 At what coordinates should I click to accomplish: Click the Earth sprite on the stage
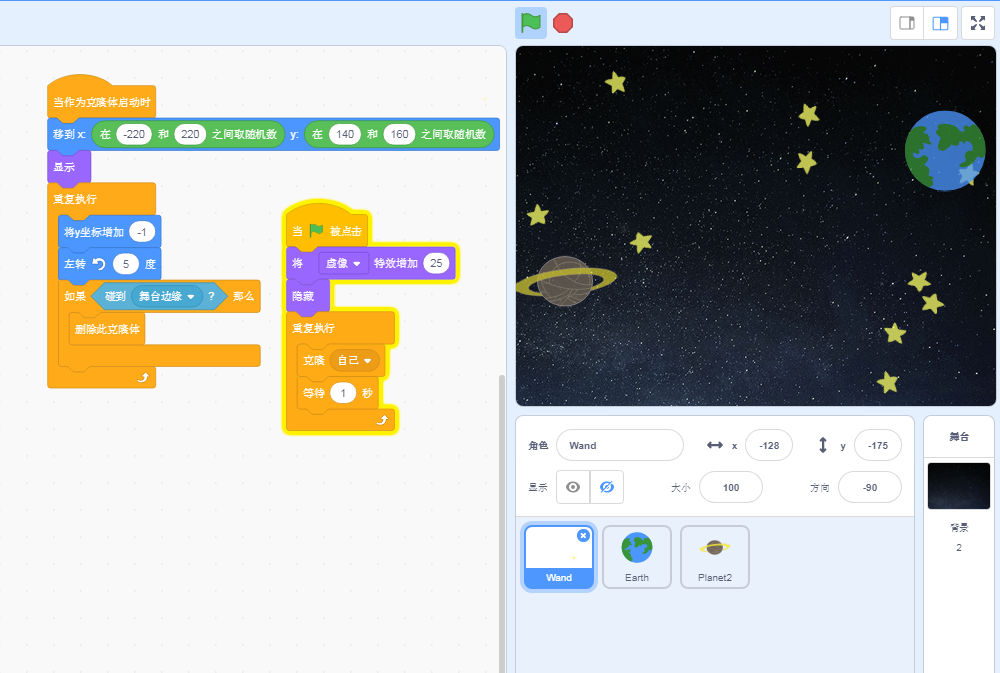(945, 151)
